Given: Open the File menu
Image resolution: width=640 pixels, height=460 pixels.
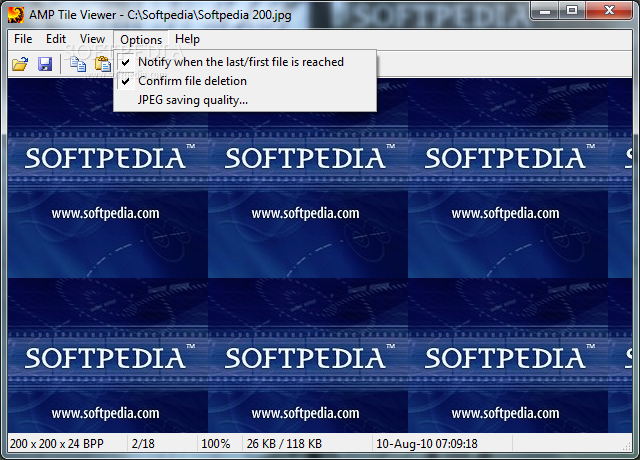Looking at the screenshot, I should 23,39.
